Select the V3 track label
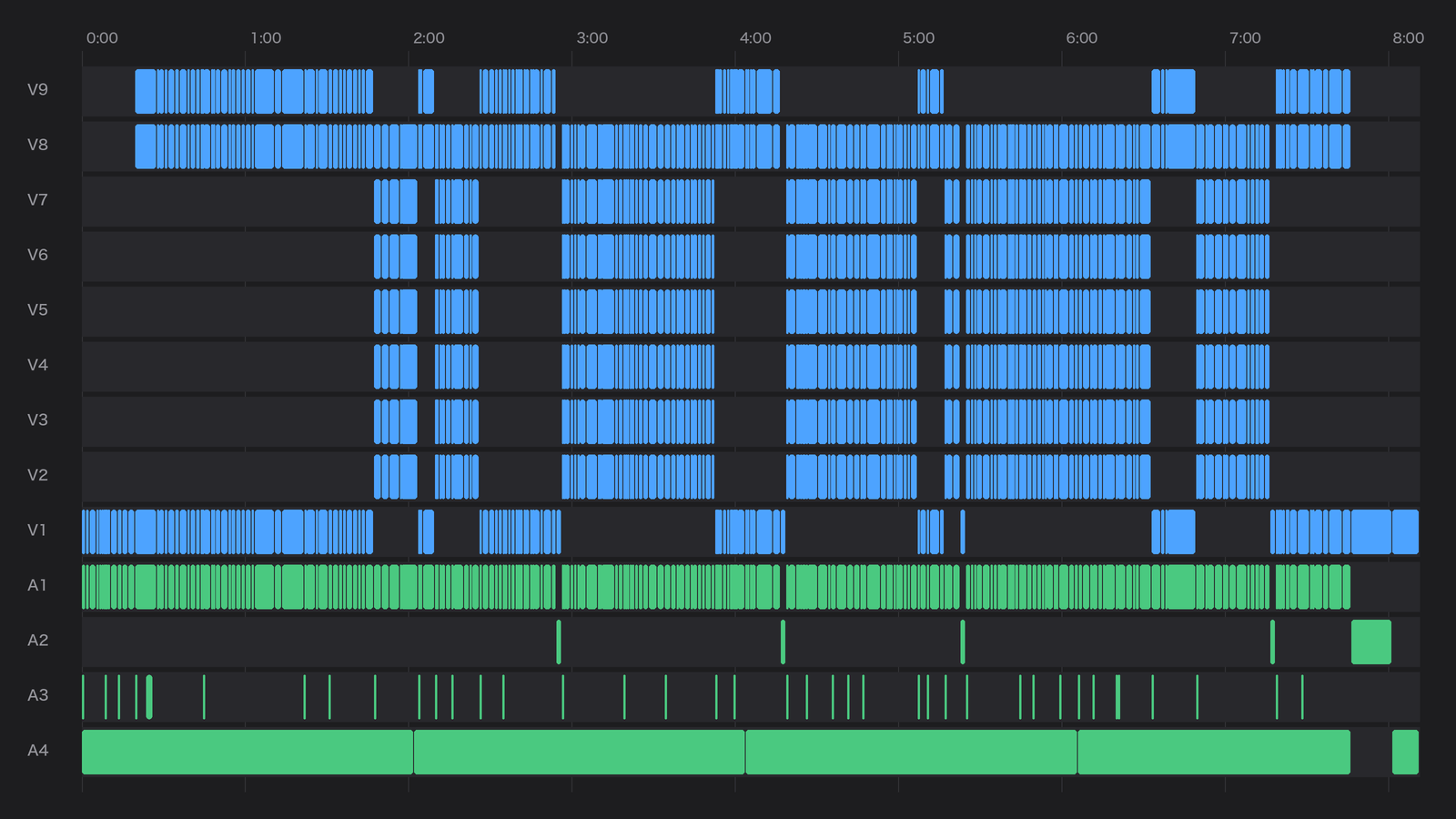Viewport: 1456px width, 819px height. (x=37, y=420)
